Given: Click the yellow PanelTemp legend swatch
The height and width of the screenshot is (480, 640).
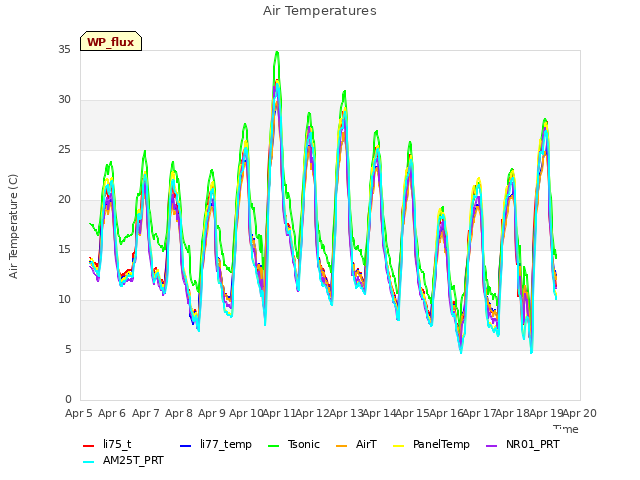Looking at the screenshot, I should 398,445.
